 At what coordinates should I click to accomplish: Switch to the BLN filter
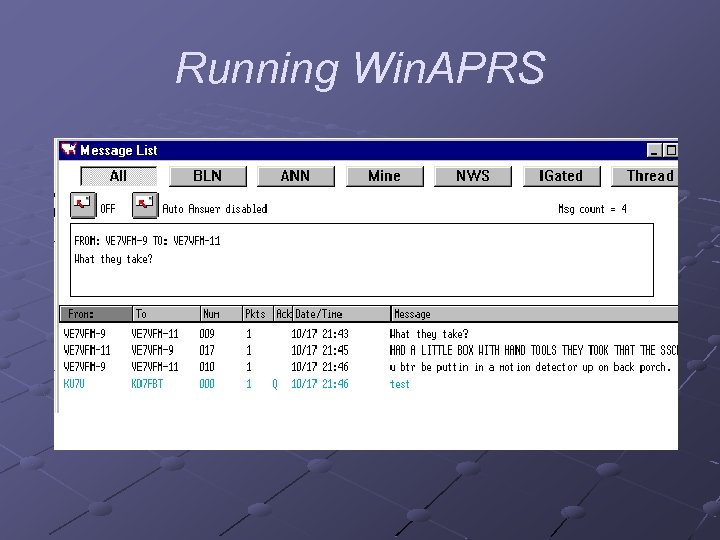[x=208, y=176]
